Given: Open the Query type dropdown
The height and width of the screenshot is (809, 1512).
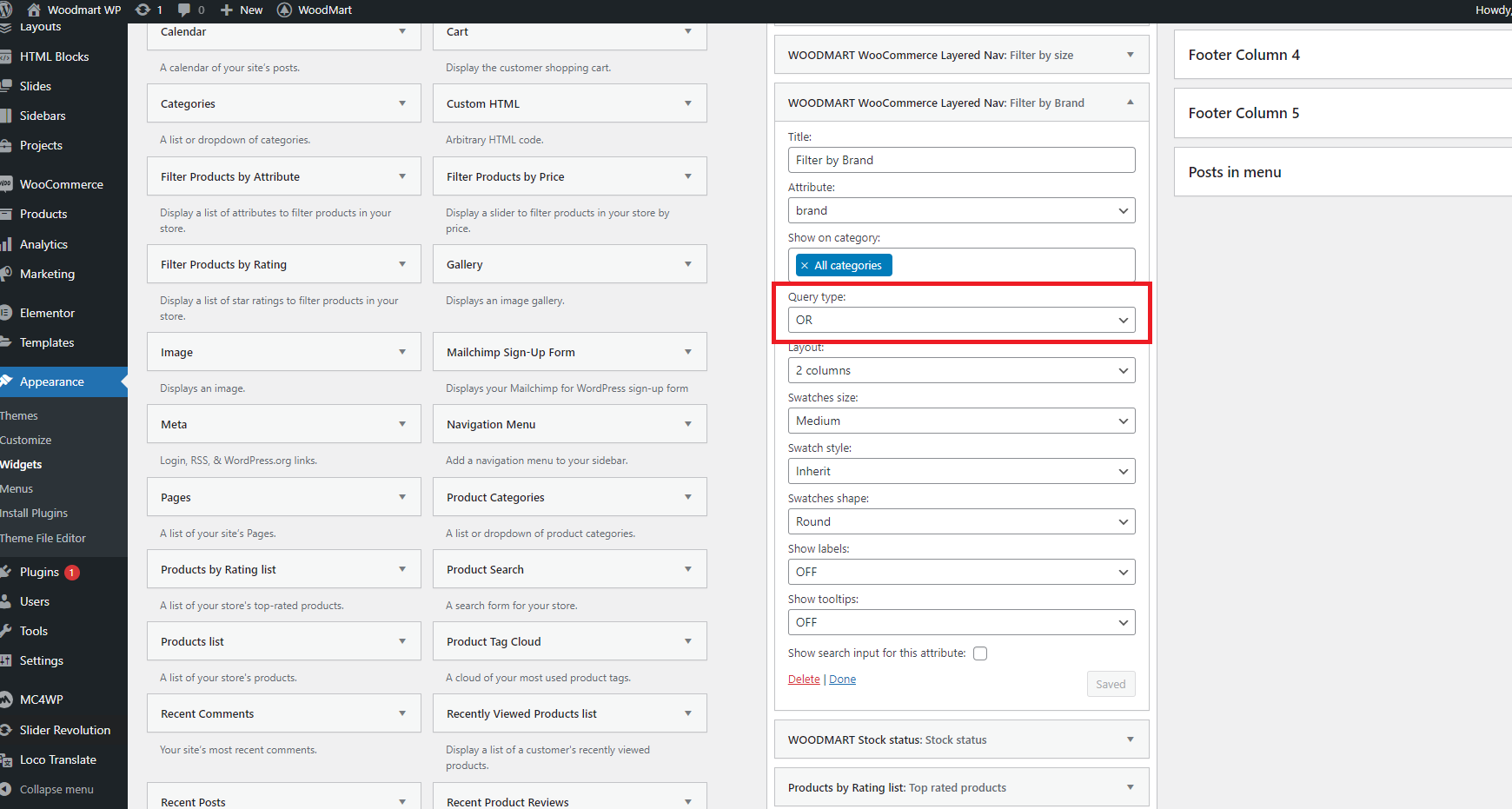Looking at the screenshot, I should point(961,320).
